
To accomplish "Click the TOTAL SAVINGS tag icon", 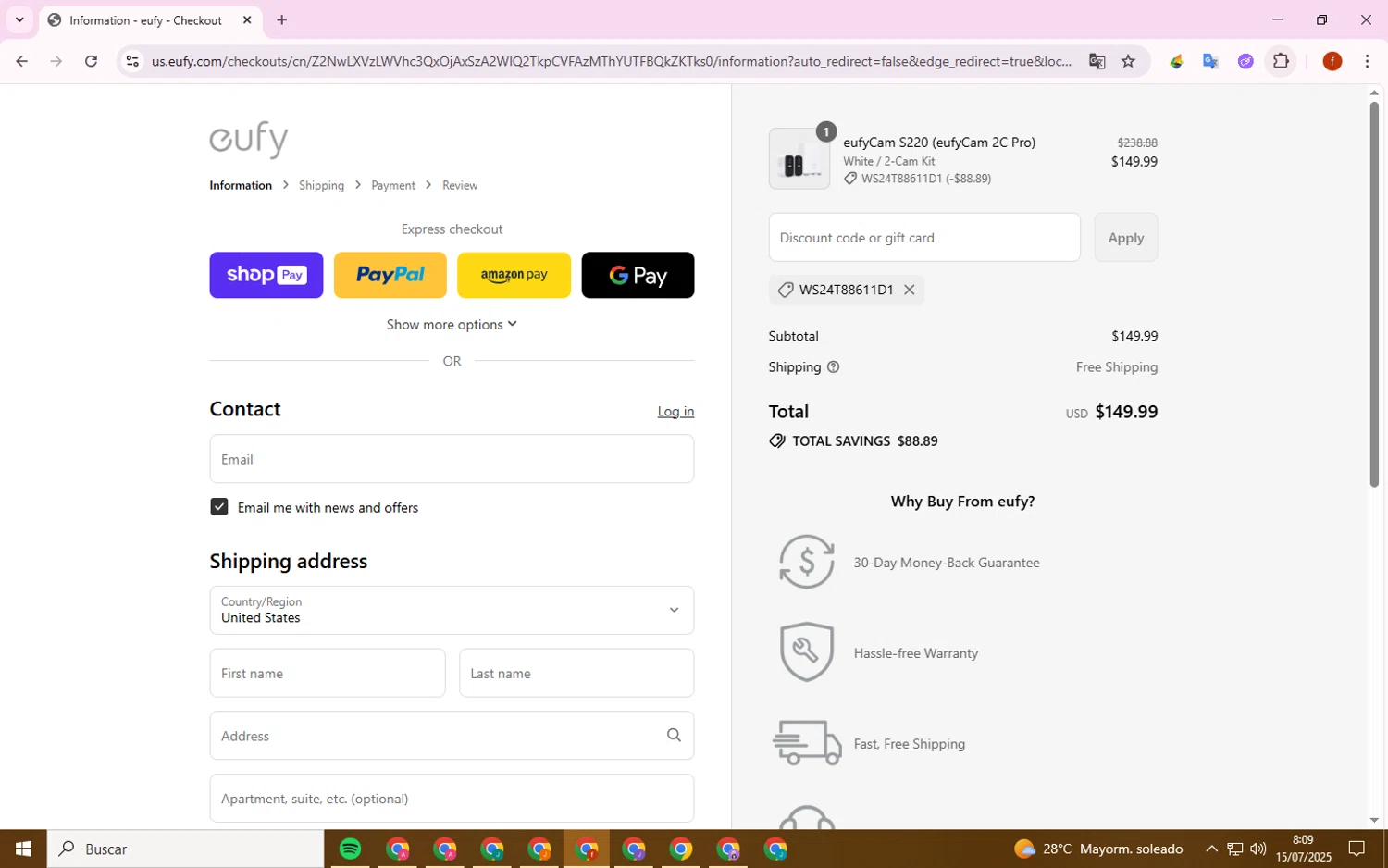I will [x=777, y=441].
